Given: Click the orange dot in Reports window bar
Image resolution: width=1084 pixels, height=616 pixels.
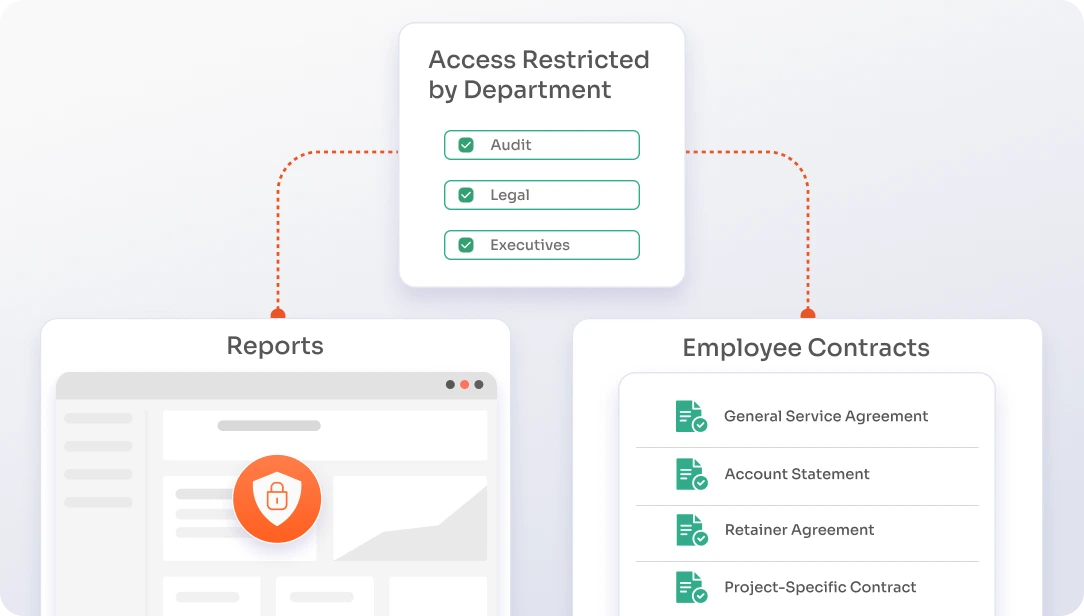Looking at the screenshot, I should [x=465, y=384].
